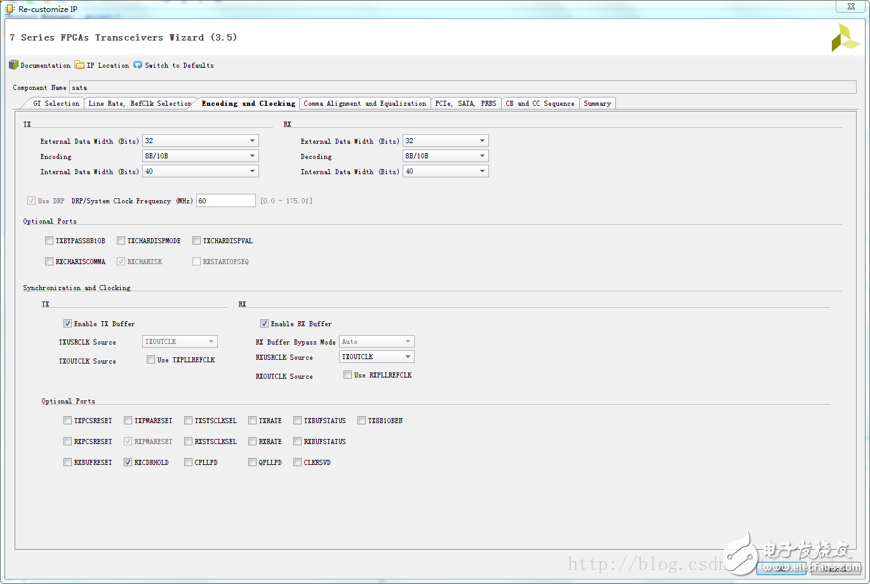Switch to the GT Selection tab
The height and width of the screenshot is (584, 870).
tap(55, 103)
